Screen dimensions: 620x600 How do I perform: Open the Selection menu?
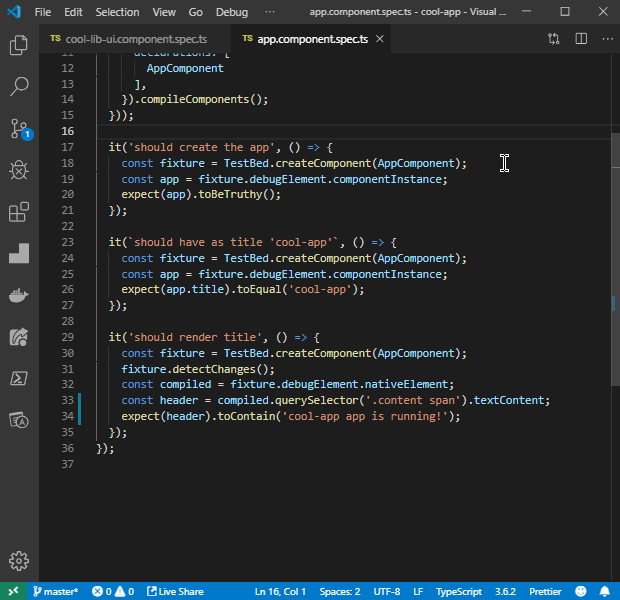pos(117,12)
